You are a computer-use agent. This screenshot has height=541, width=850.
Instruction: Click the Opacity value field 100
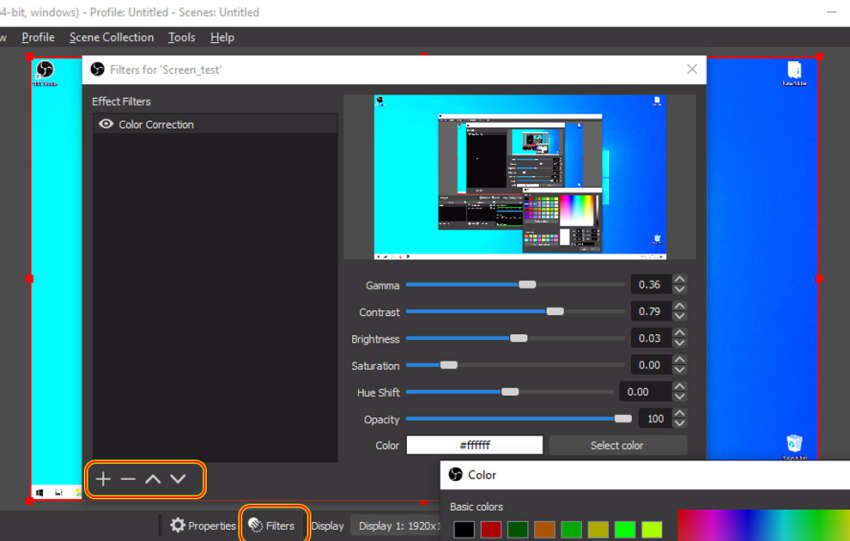(655, 418)
